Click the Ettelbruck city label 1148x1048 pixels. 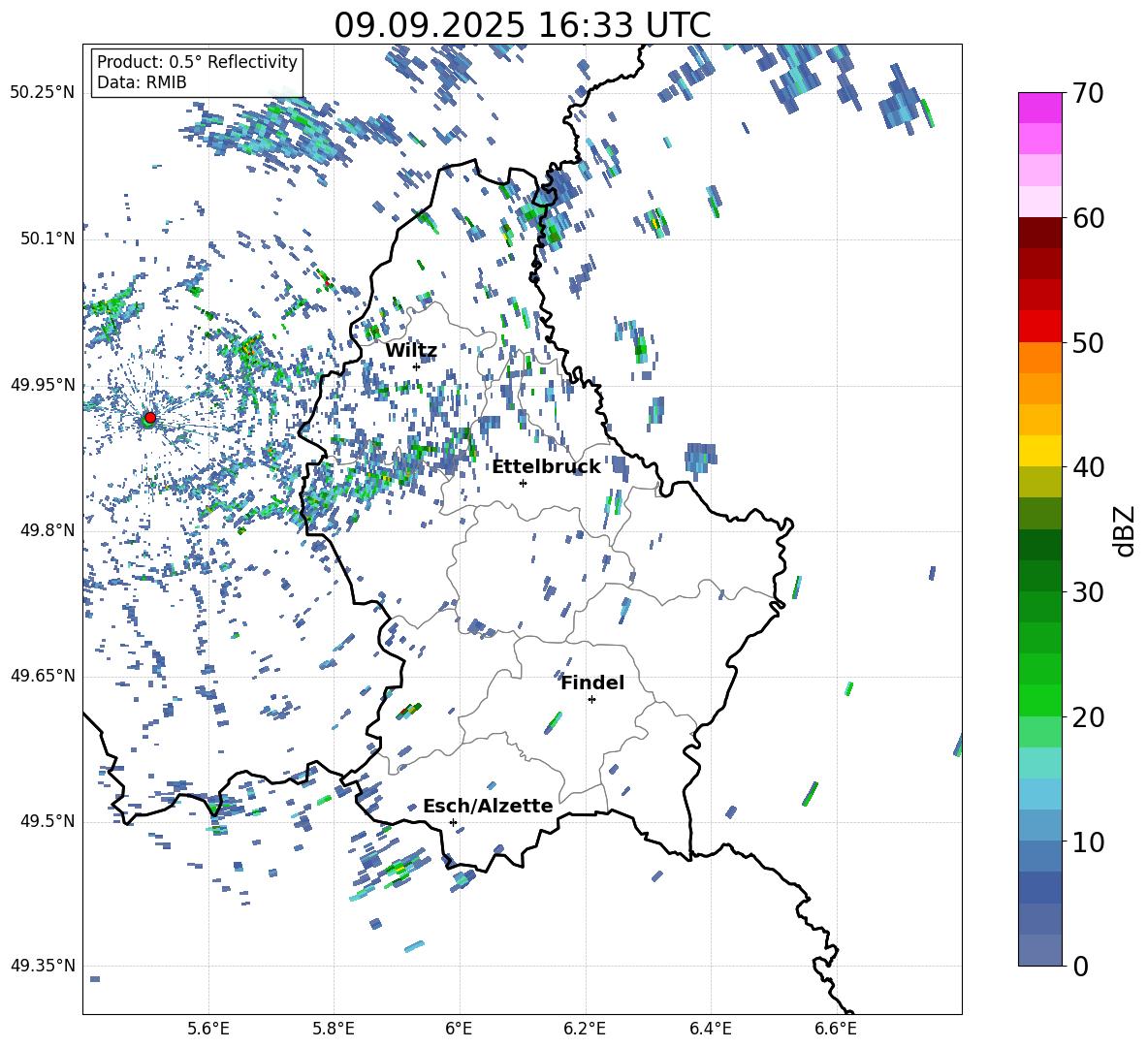pyautogui.click(x=546, y=467)
